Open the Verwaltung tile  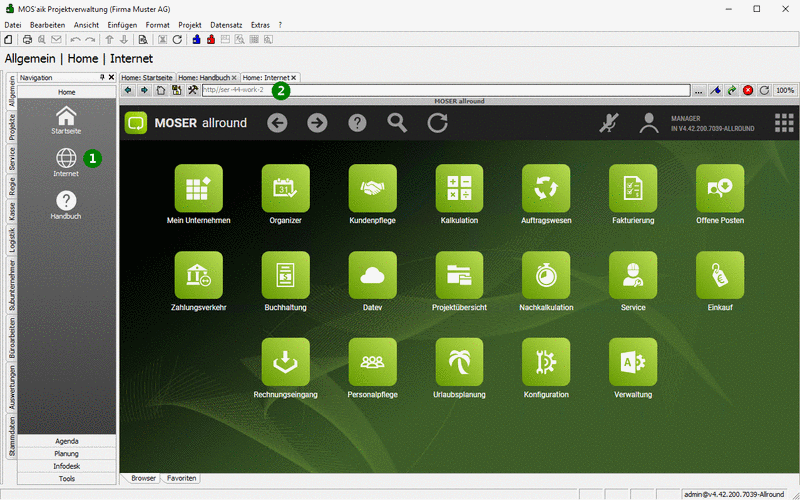pos(633,362)
